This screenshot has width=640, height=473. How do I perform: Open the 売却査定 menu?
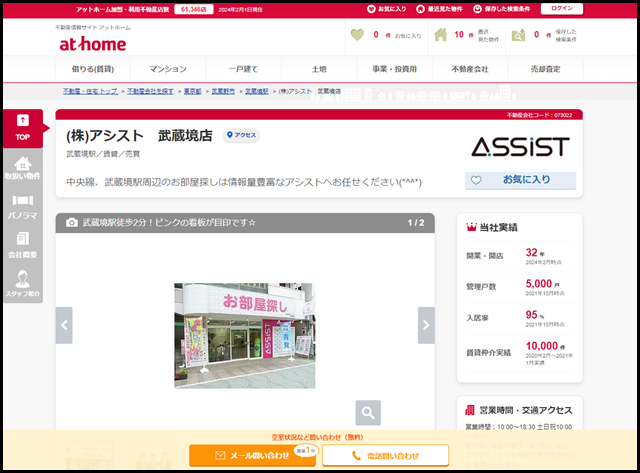click(546, 69)
